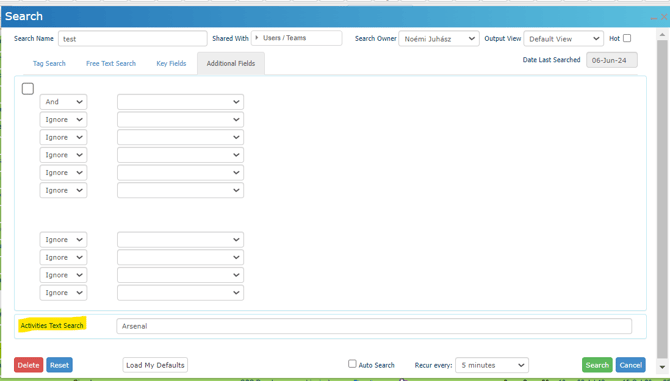The width and height of the screenshot is (670, 381).
Task: Click Load My Defaults button
Action: 155,365
